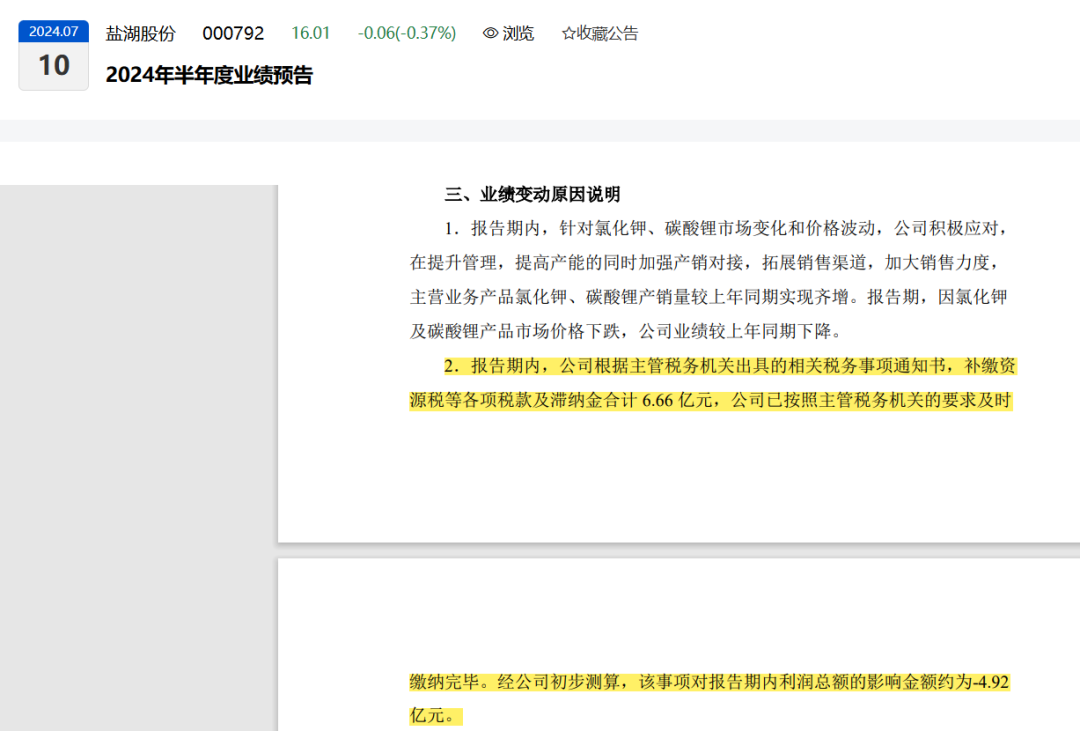Click the eye icon beside 浏览
Viewport: 1080px width, 731px height.
pyautogui.click(x=490, y=33)
